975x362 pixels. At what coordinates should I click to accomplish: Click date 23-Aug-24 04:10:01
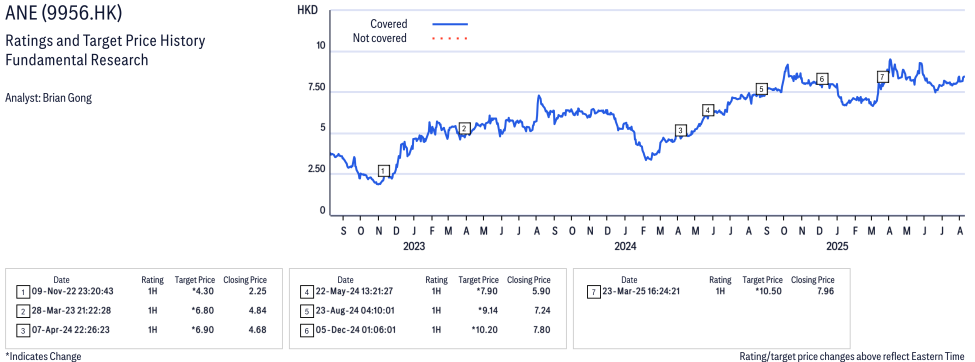(x=356, y=310)
